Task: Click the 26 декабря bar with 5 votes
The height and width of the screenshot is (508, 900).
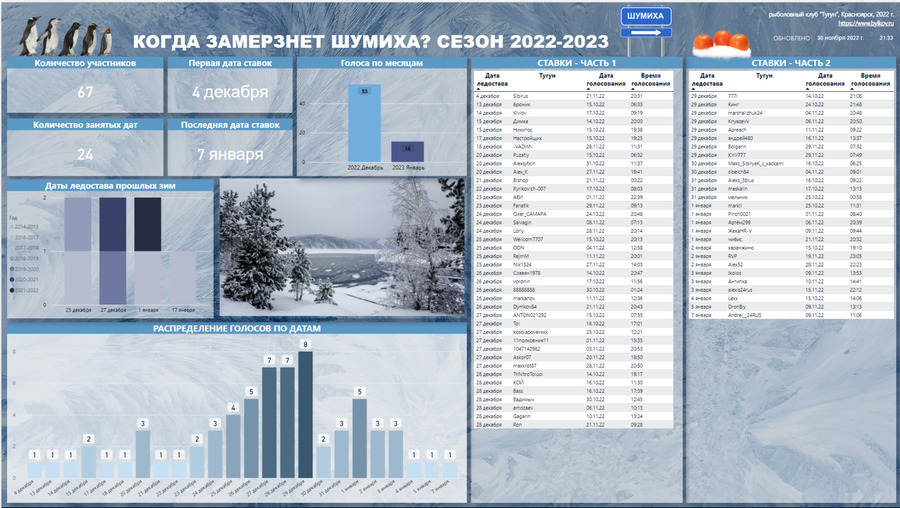Action: pos(251,438)
